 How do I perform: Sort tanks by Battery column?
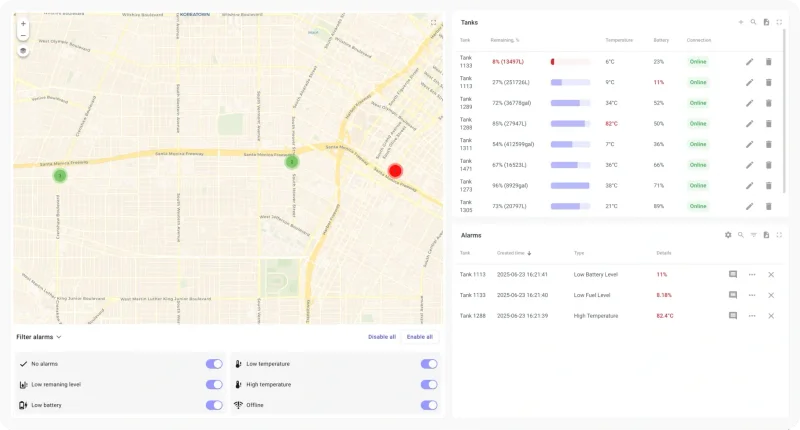(661, 40)
